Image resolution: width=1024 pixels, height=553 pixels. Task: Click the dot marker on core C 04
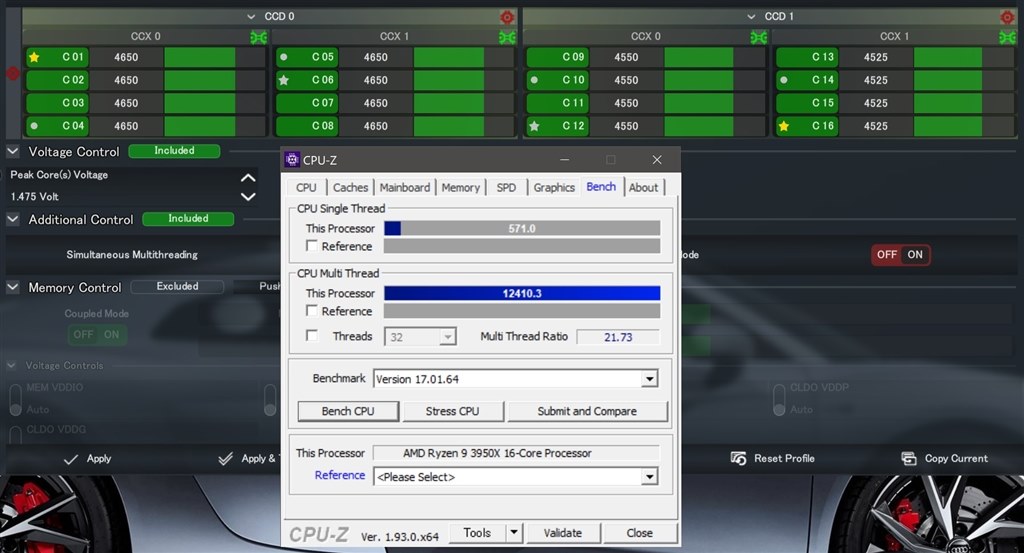point(34,126)
